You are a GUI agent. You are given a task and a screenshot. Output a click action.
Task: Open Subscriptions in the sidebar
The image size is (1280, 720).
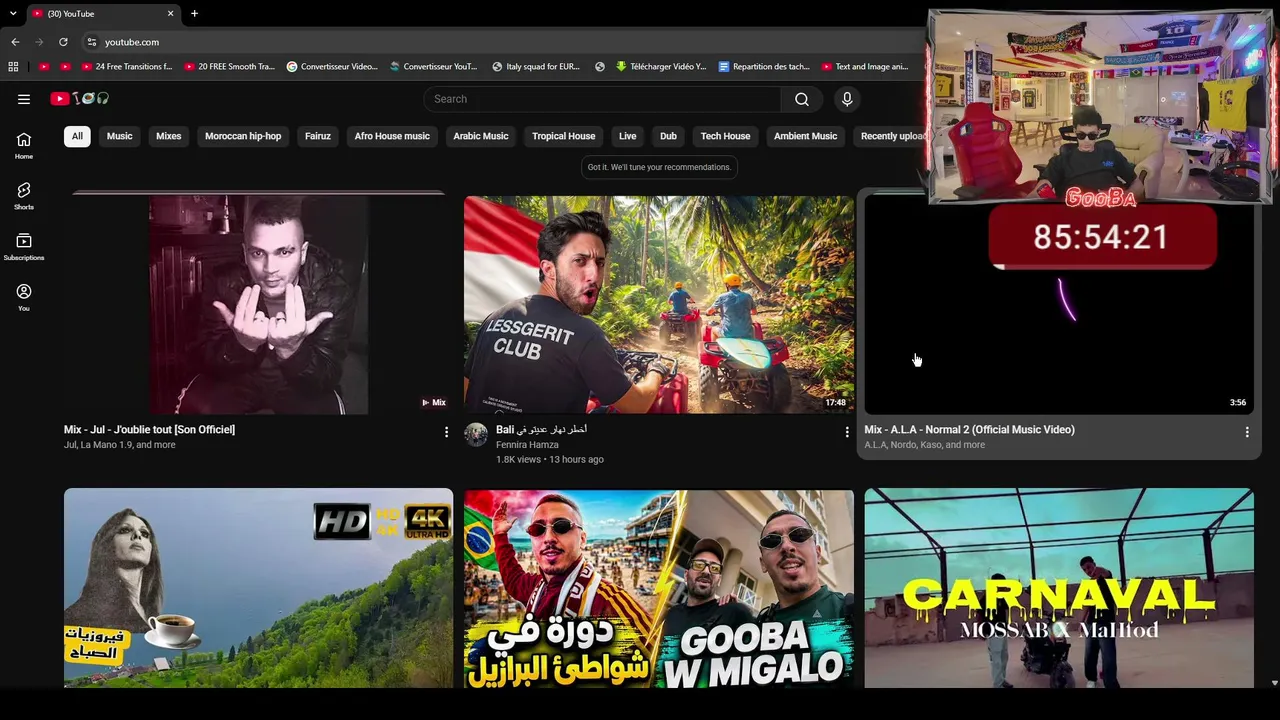point(24,247)
